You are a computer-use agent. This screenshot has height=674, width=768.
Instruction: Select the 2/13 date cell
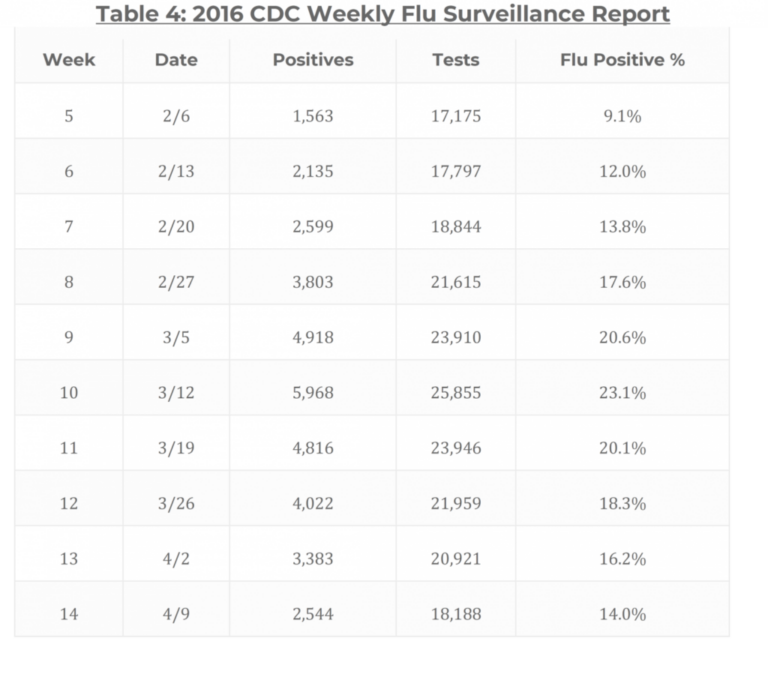click(x=176, y=171)
